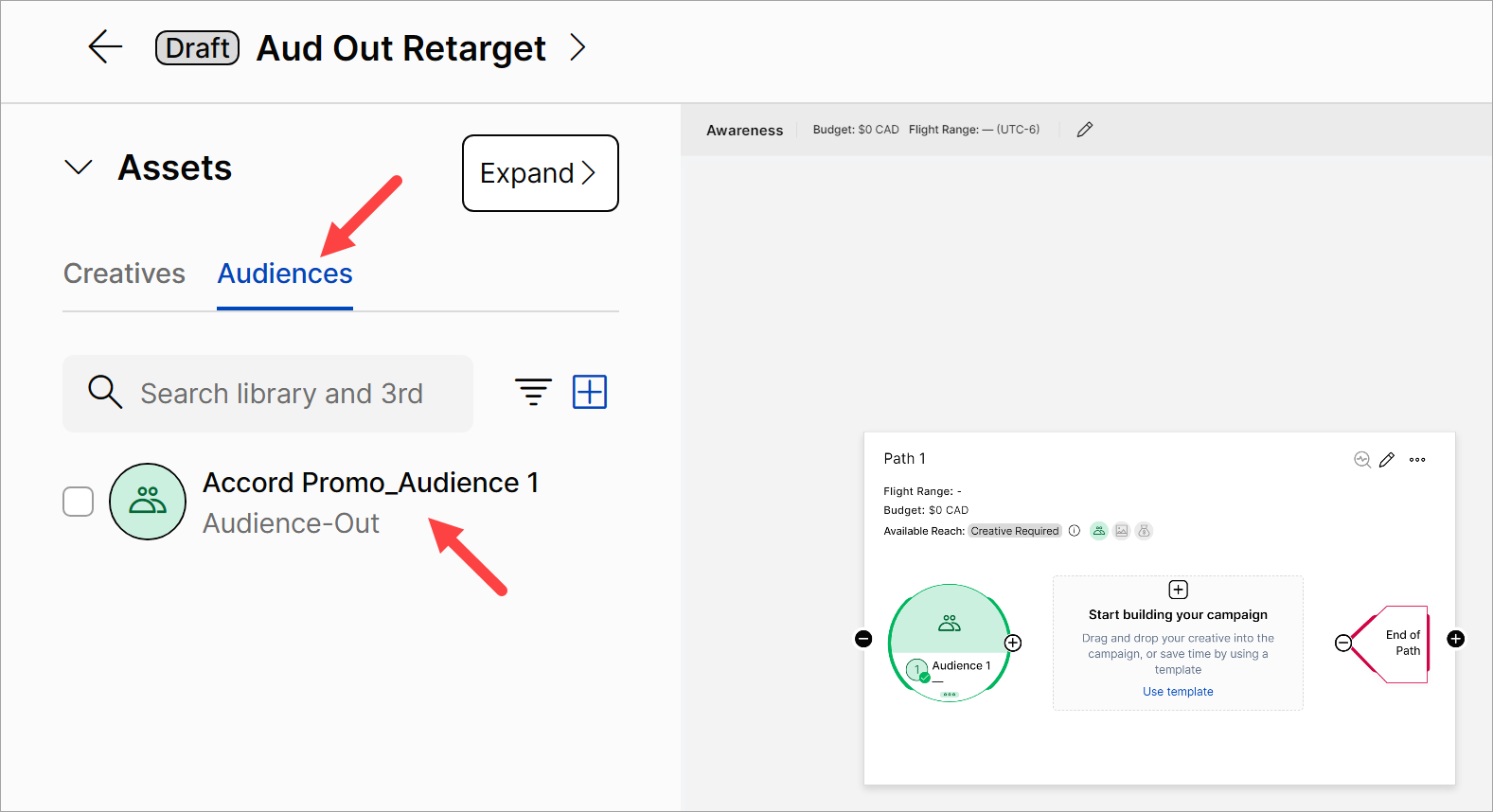Screen dimensions: 1493x812
Task: Click the black plus after End of Path
Action: [x=1456, y=639]
